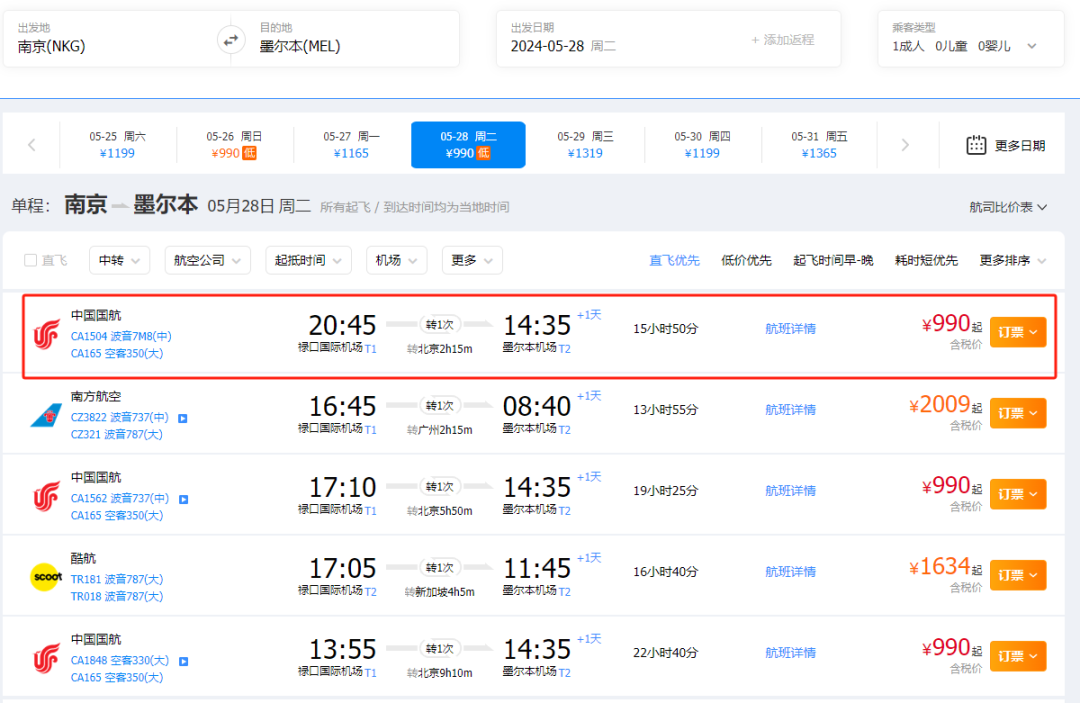This screenshot has height=703, width=1080.
Task: Swap departure and destination cities icon
Action: point(231,40)
